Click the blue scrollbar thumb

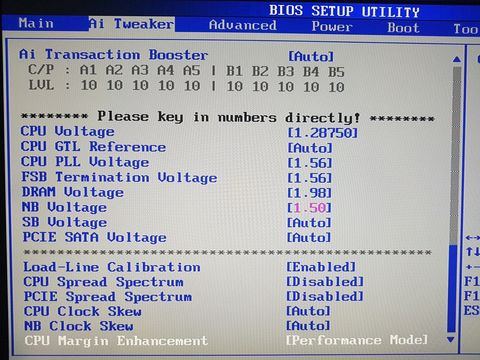[x=452, y=289]
